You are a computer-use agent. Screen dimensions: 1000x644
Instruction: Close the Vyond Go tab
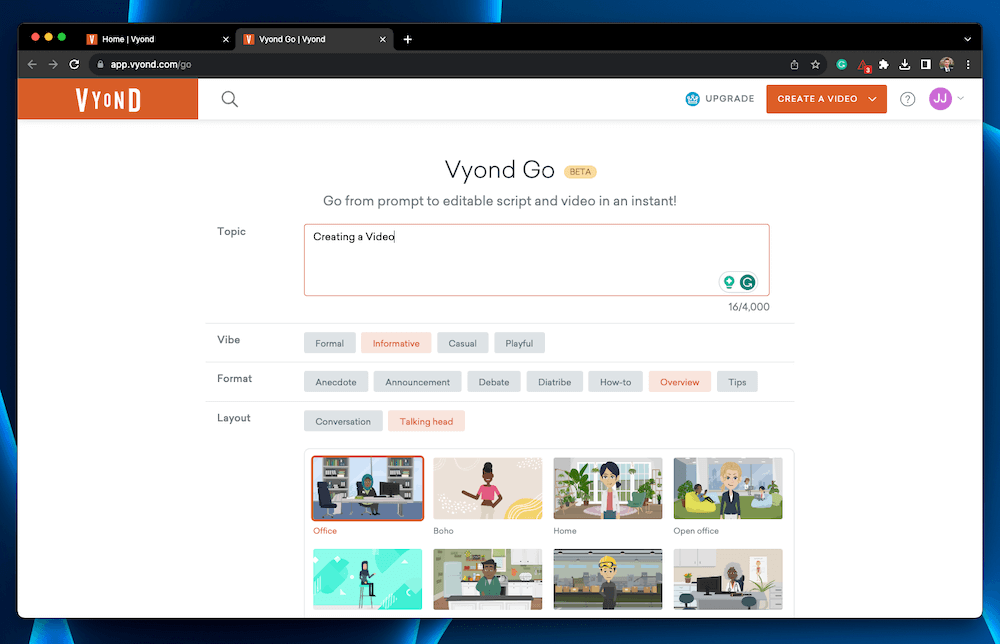click(383, 40)
